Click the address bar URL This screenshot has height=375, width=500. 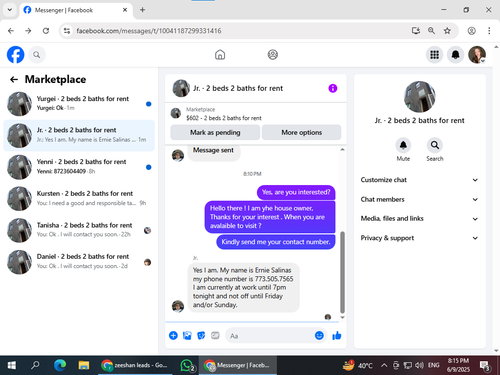pos(149,31)
